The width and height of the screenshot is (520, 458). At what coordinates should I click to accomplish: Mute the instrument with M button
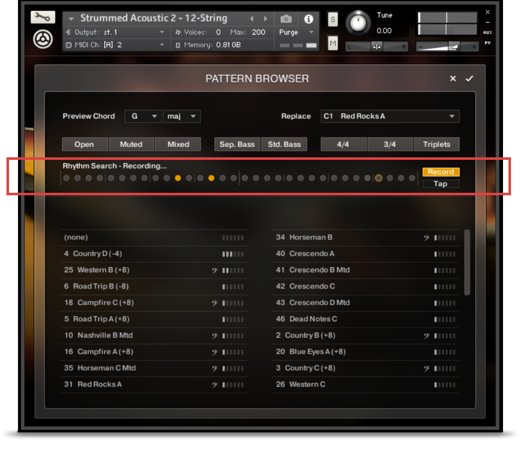332,43
